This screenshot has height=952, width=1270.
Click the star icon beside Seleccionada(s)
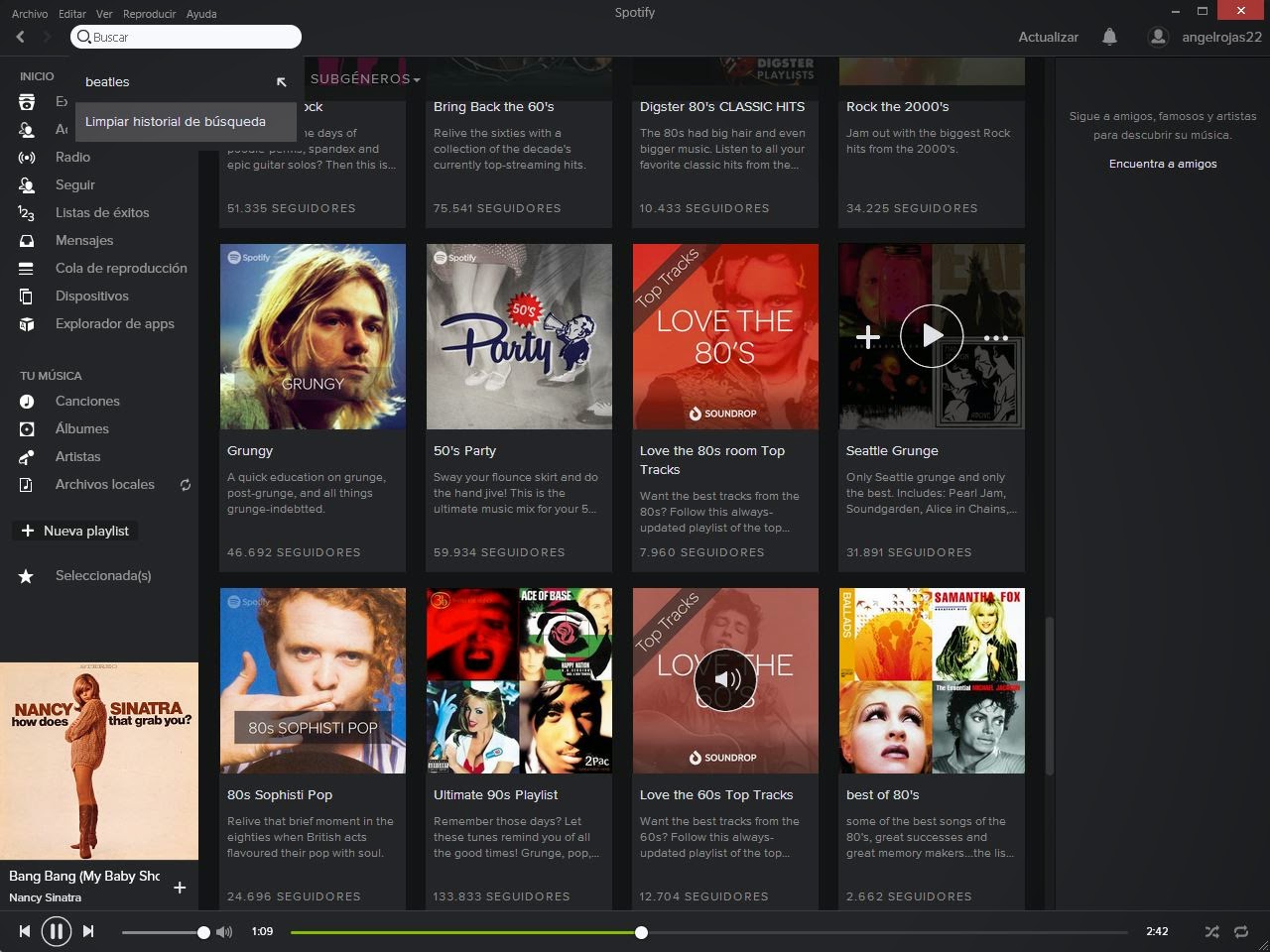pos(27,575)
